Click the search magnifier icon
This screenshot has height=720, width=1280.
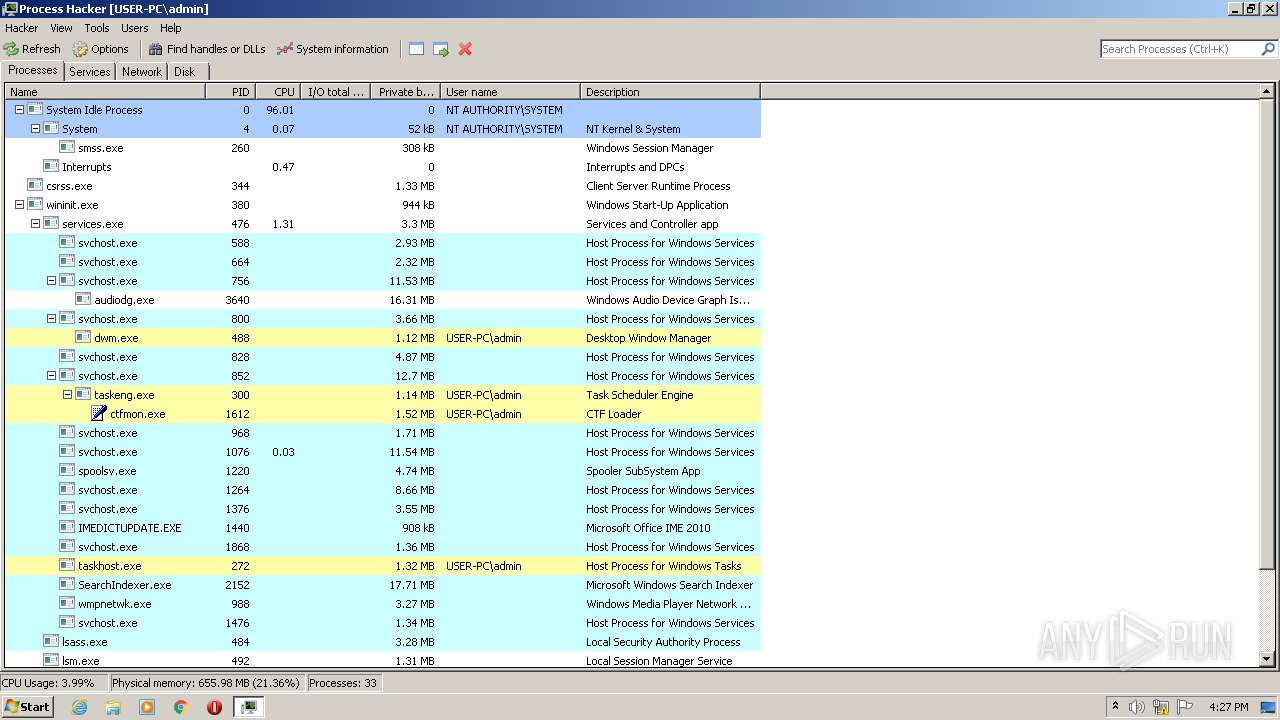(x=1268, y=49)
